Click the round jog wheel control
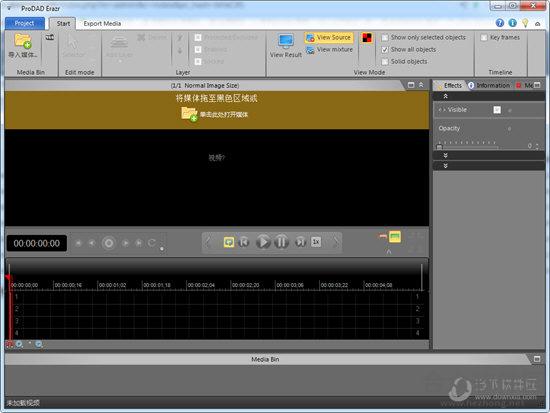The image size is (550, 413). coord(108,243)
